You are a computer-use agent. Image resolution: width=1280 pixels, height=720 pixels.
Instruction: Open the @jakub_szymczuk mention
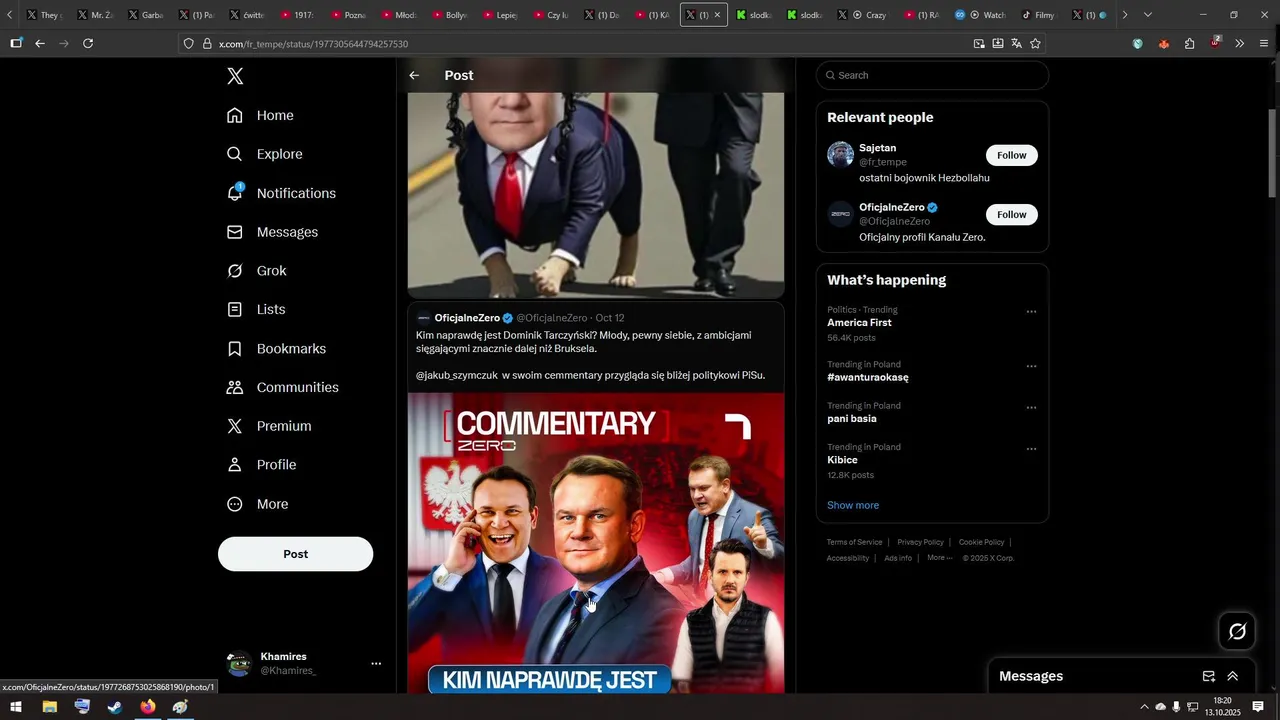pos(456,375)
